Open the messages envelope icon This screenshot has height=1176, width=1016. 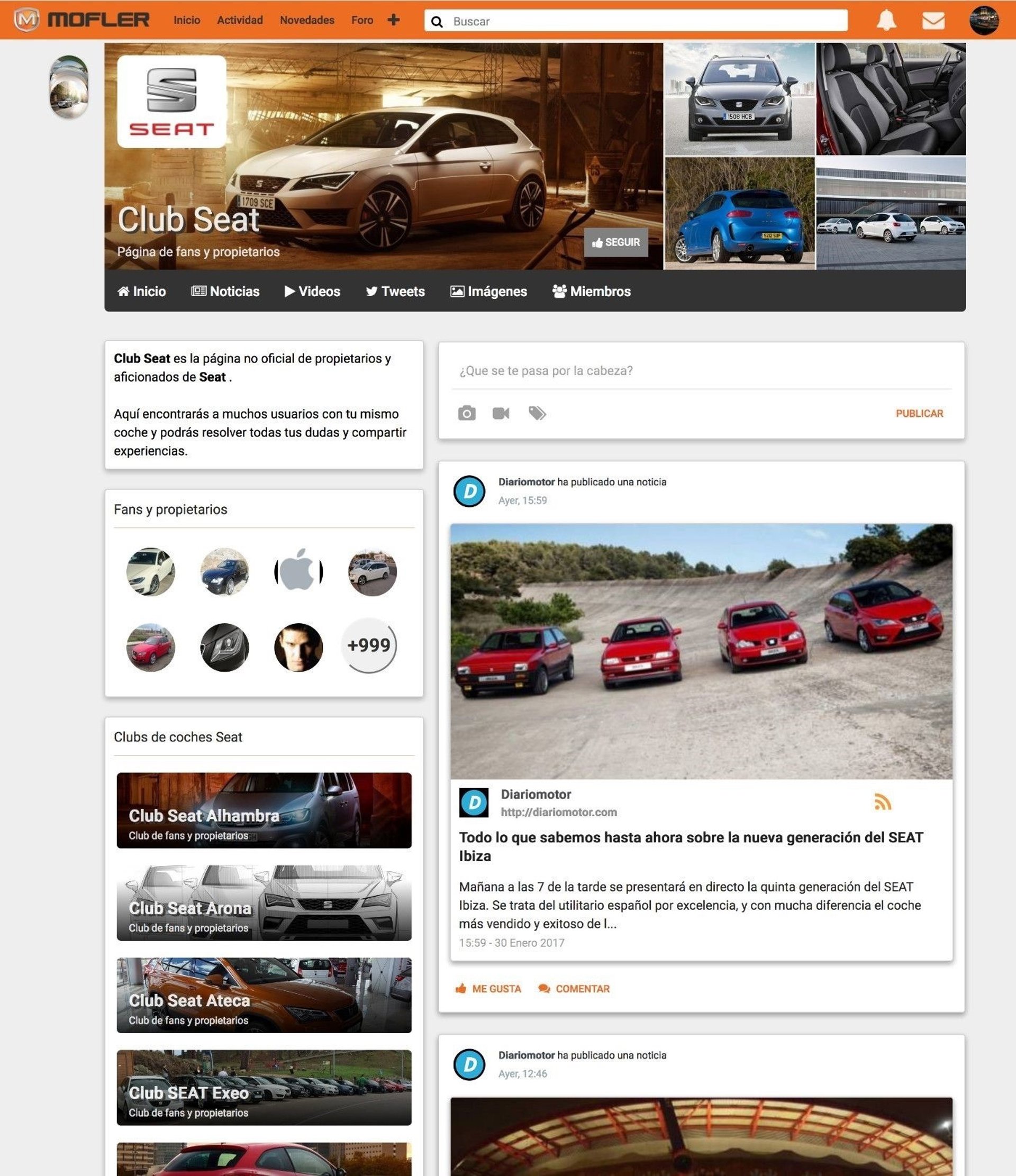click(932, 21)
